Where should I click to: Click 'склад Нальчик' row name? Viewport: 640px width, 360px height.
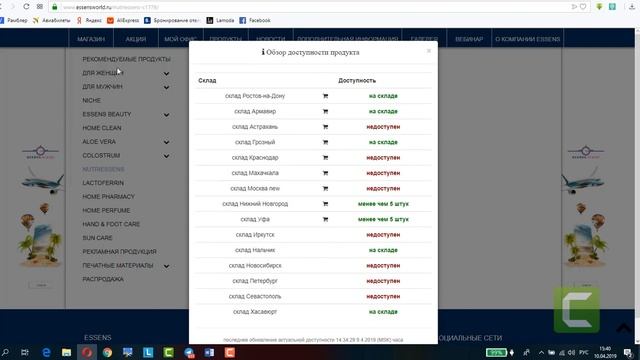click(x=255, y=250)
